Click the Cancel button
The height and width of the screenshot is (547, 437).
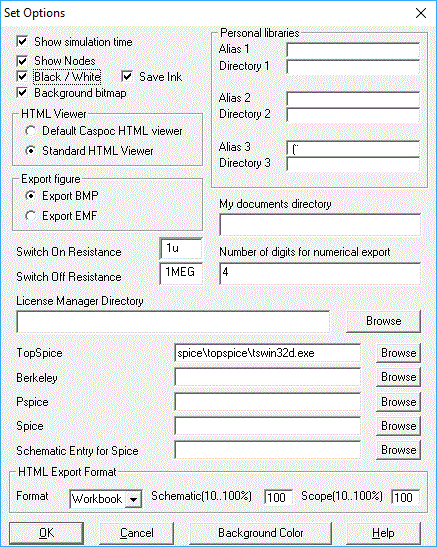point(136,533)
